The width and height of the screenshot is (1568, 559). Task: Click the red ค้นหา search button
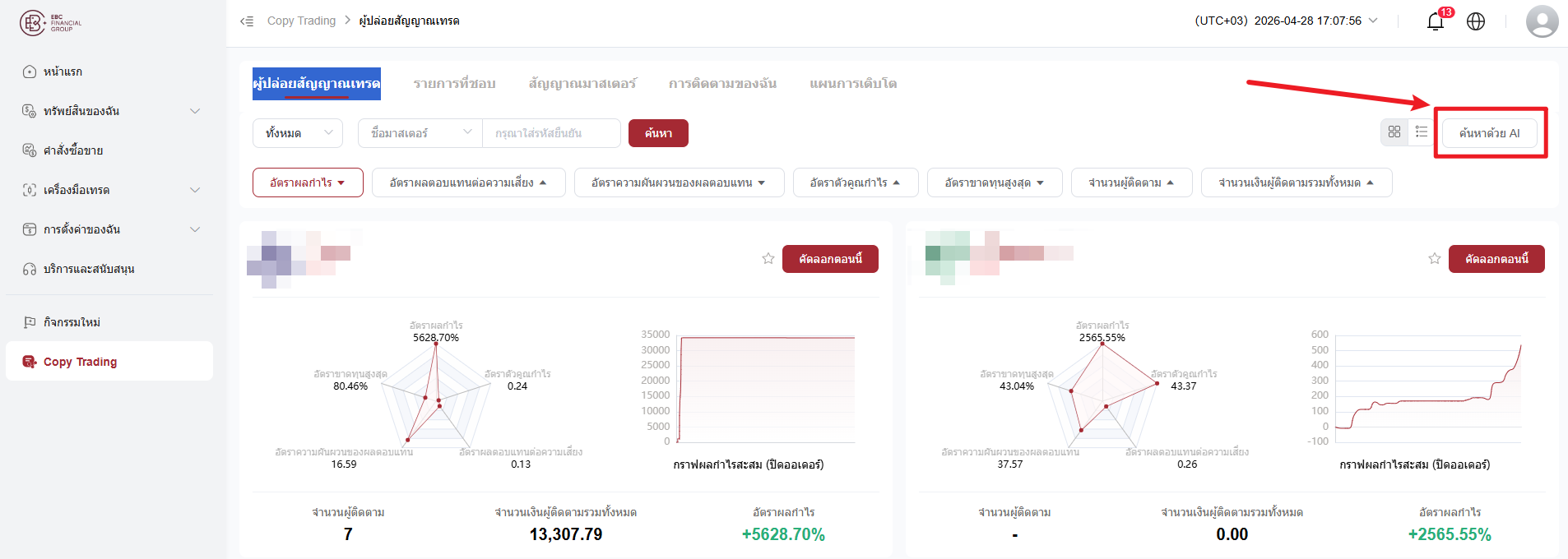tap(658, 133)
